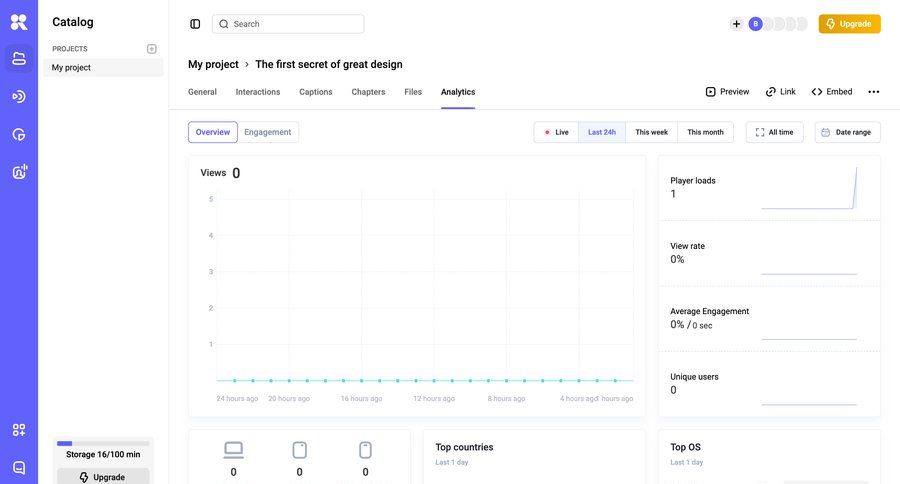The width and height of the screenshot is (900, 484).
Task: Open the apps grid sidebar icon
Action: [x=19, y=430]
